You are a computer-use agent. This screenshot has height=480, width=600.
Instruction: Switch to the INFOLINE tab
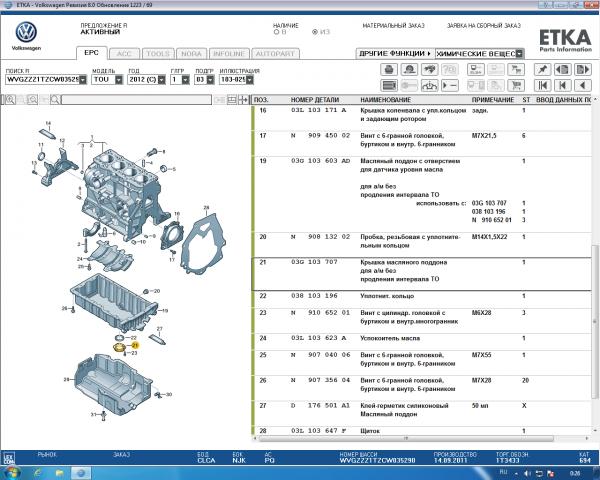[229, 54]
